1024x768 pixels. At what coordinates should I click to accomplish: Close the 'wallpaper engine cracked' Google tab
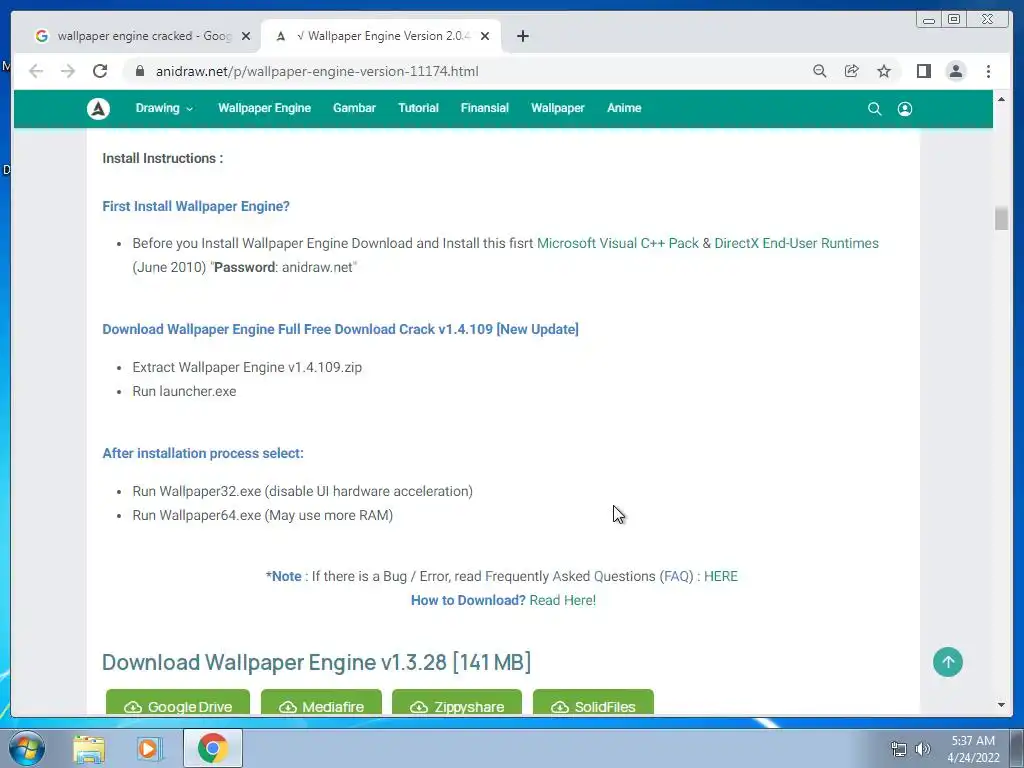246,36
